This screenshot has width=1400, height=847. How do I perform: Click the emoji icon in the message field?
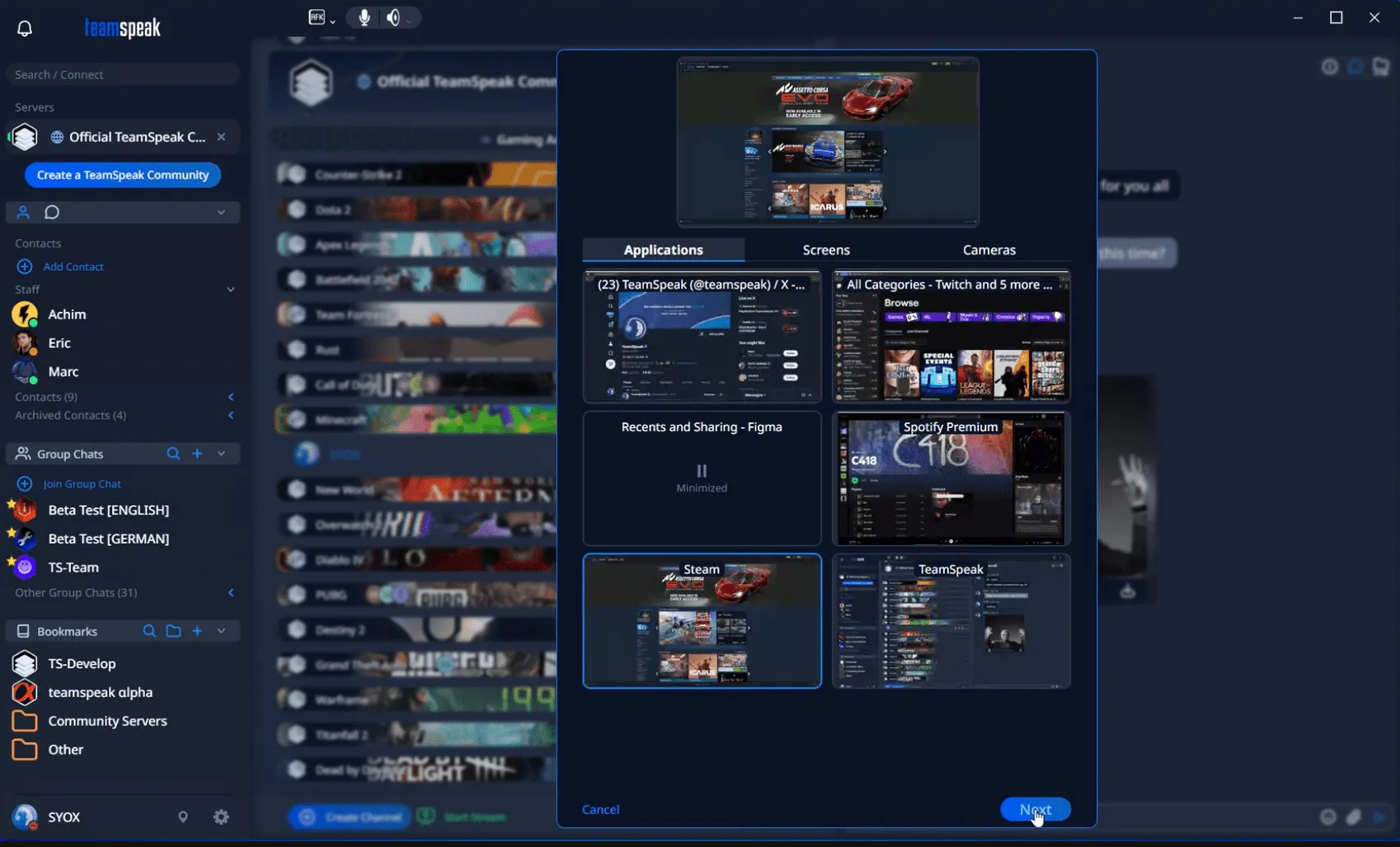1327,816
